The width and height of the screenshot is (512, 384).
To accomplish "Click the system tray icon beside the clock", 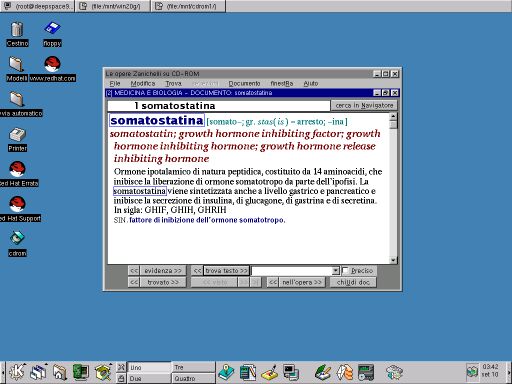I will tap(472, 371).
